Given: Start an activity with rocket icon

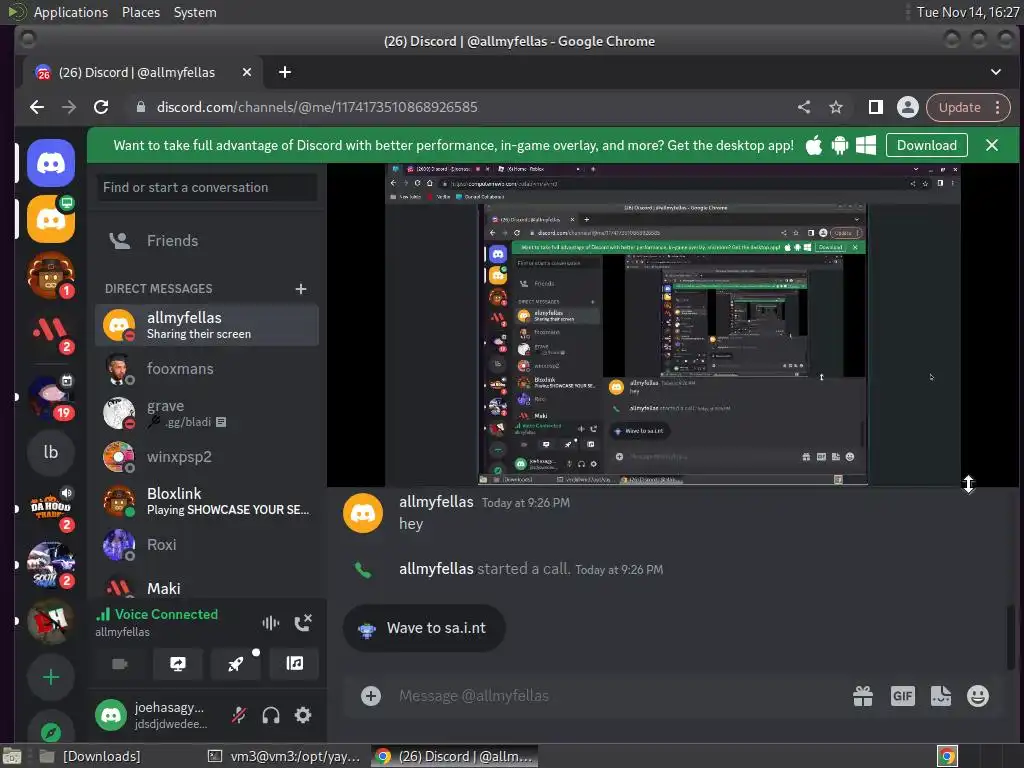Looking at the screenshot, I should [x=236, y=664].
